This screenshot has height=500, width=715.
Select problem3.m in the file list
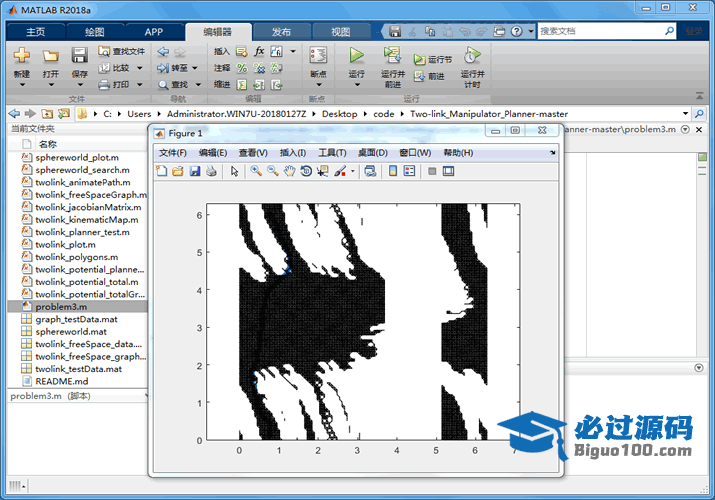coord(78,306)
